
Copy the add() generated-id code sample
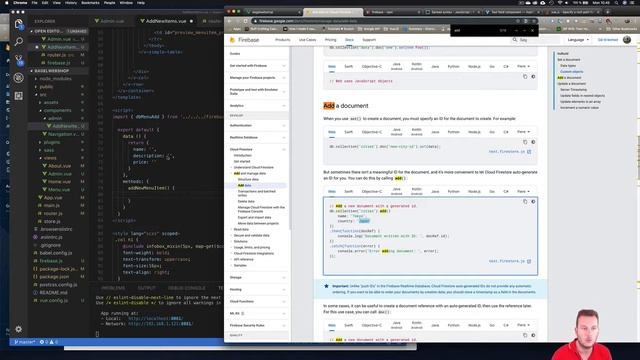point(525,202)
